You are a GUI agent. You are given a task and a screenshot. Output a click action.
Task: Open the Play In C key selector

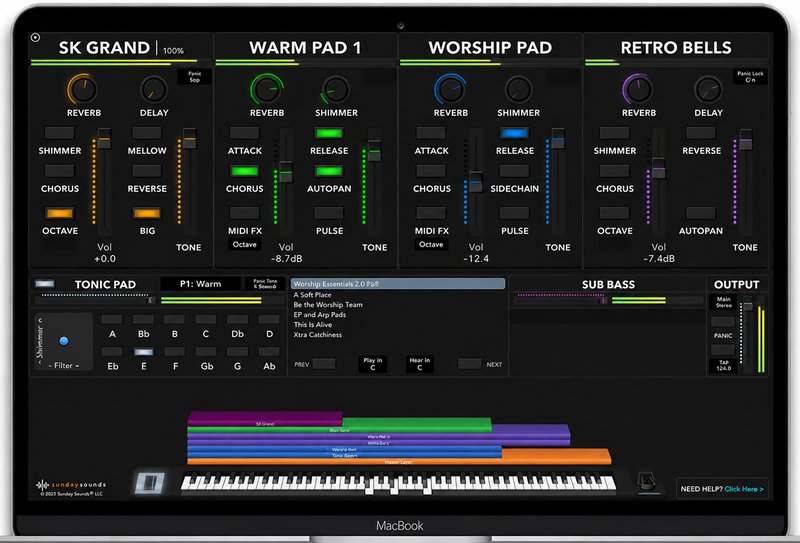pos(372,363)
